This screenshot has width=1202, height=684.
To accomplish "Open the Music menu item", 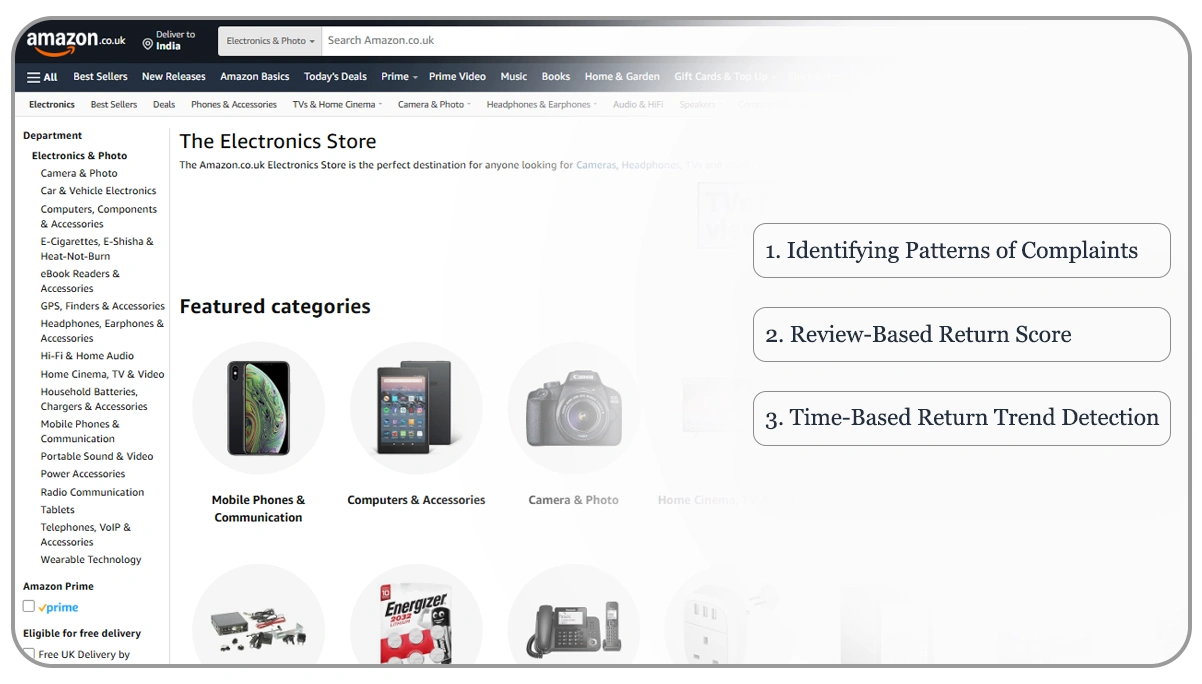I will (513, 76).
